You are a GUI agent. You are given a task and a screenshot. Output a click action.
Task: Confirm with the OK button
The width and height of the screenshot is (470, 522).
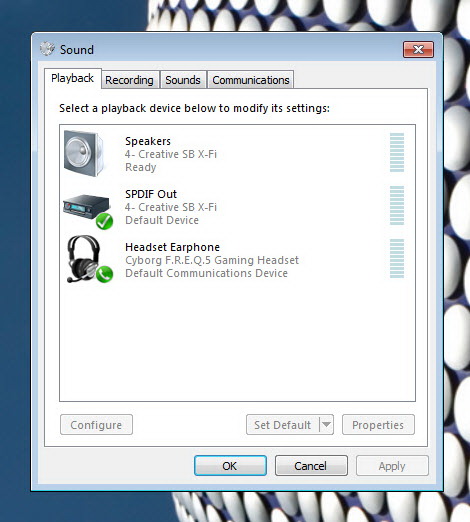coord(230,466)
